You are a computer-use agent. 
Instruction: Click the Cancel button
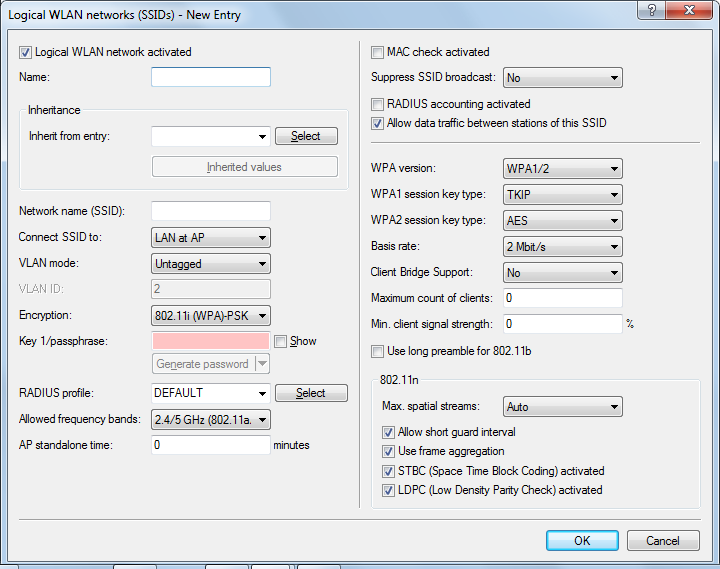point(662,540)
